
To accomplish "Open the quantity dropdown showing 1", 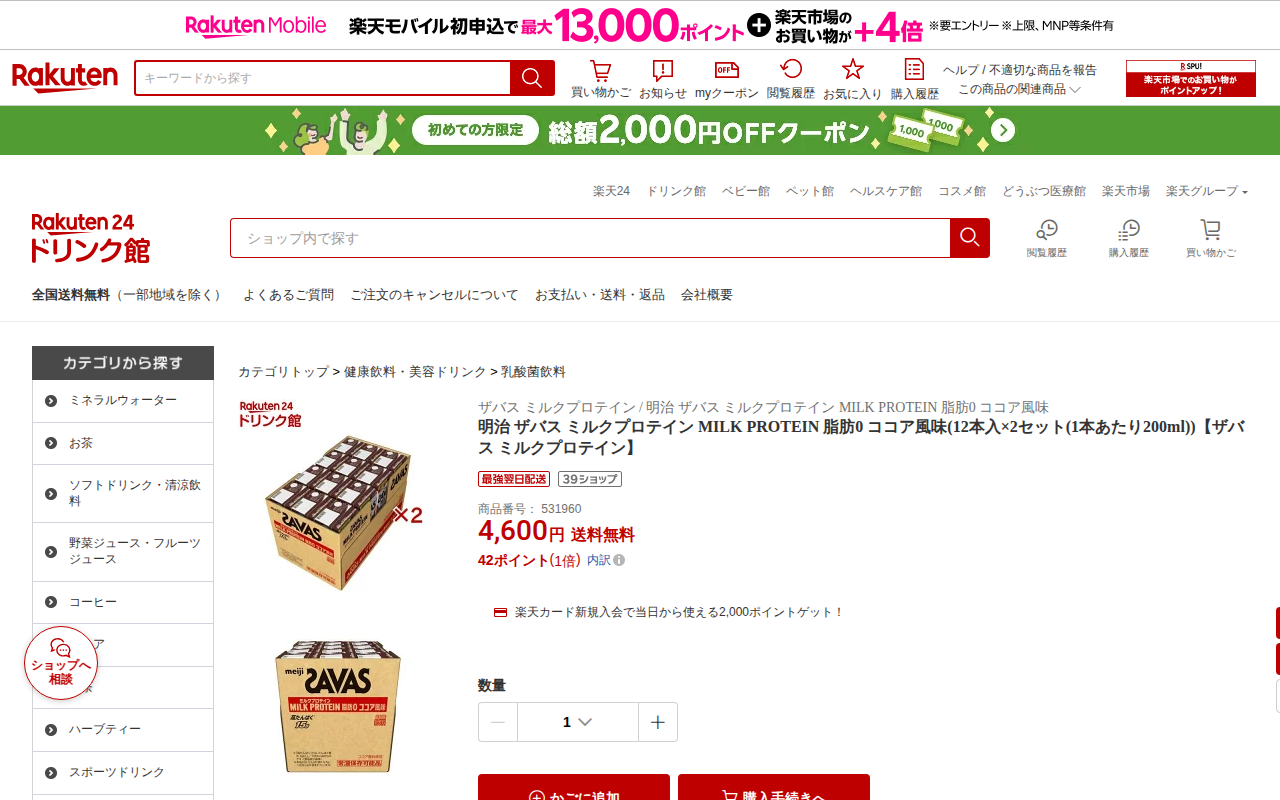I will click(578, 722).
